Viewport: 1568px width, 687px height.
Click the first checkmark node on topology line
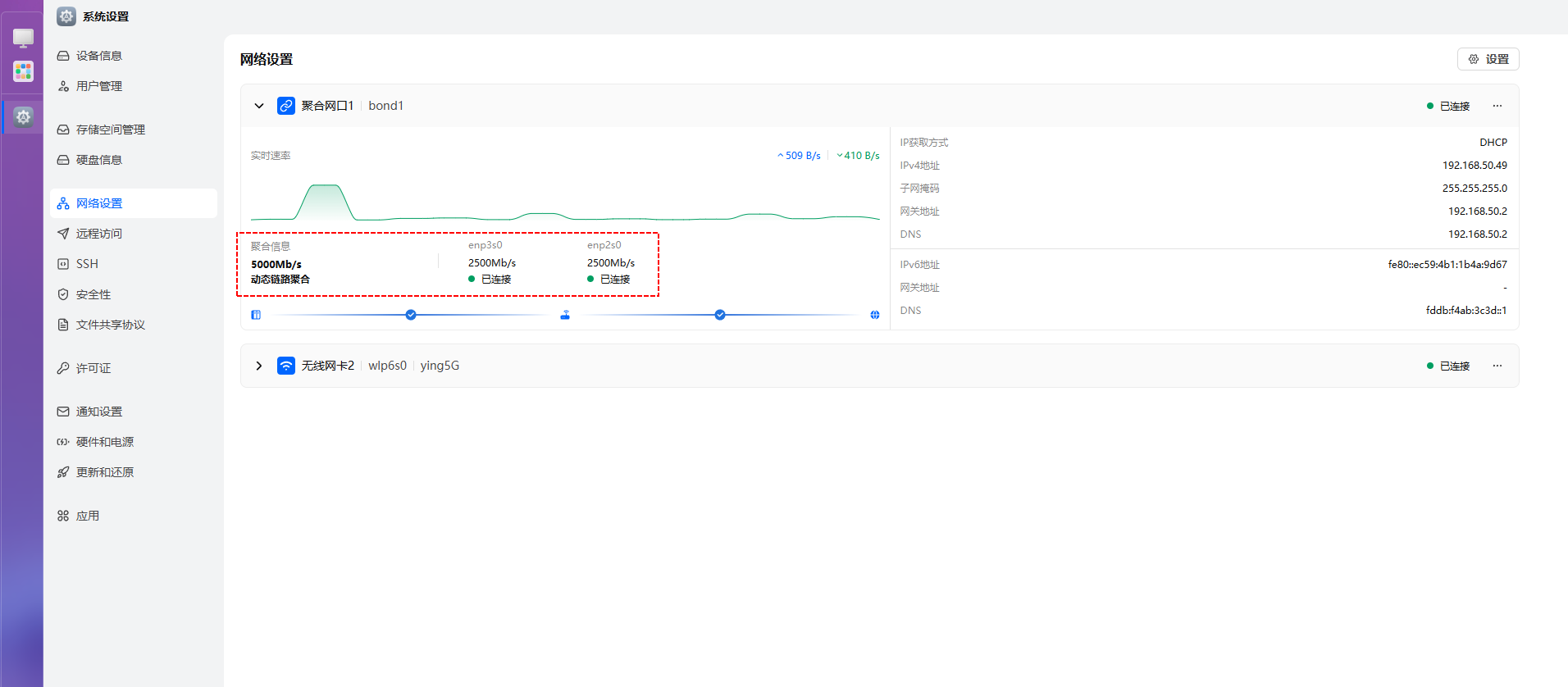411,315
